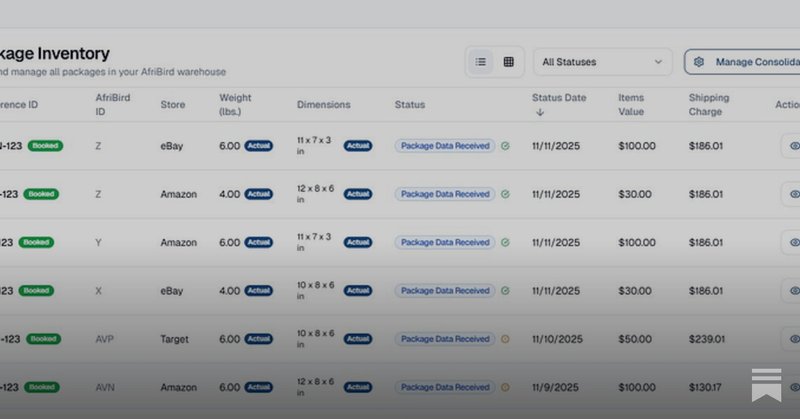The image size is (800, 419).
Task: Click the status check icon in the eBay Z row
Action: [505, 146]
